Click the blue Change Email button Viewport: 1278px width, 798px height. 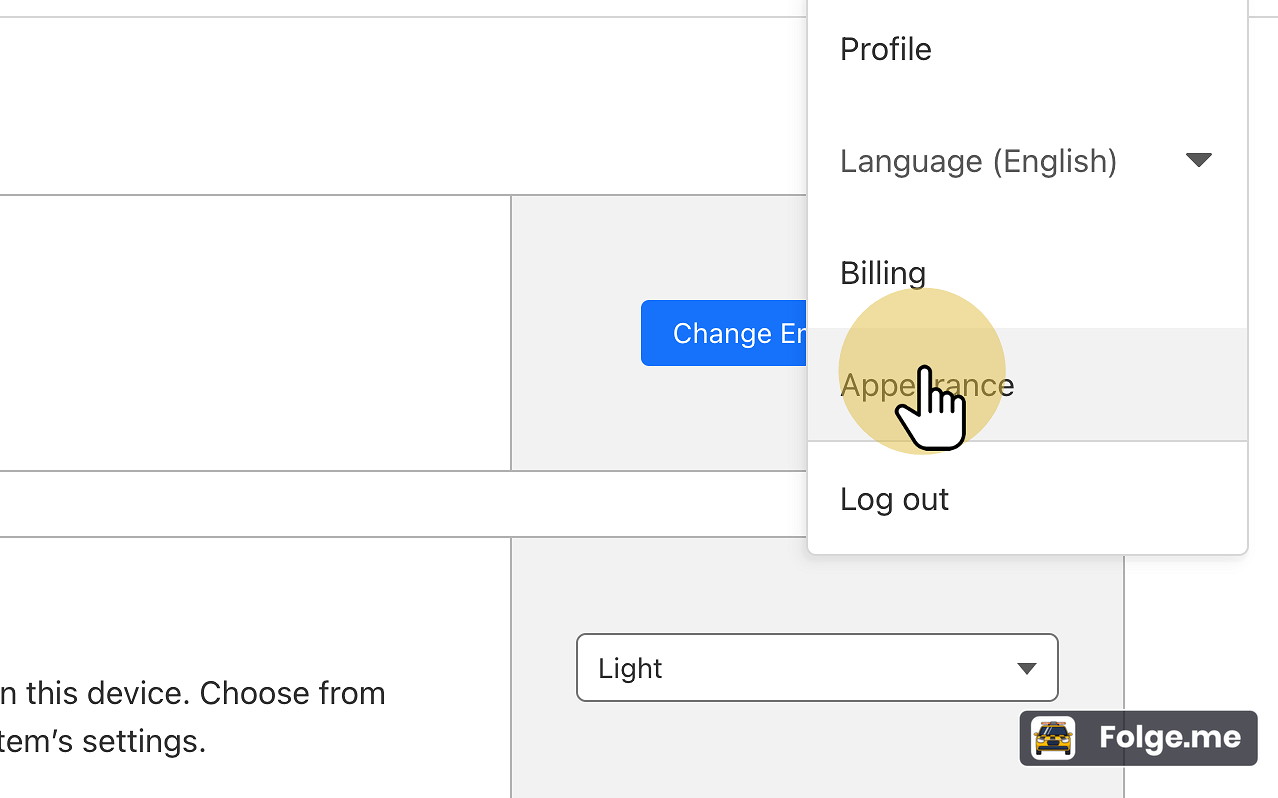724,333
